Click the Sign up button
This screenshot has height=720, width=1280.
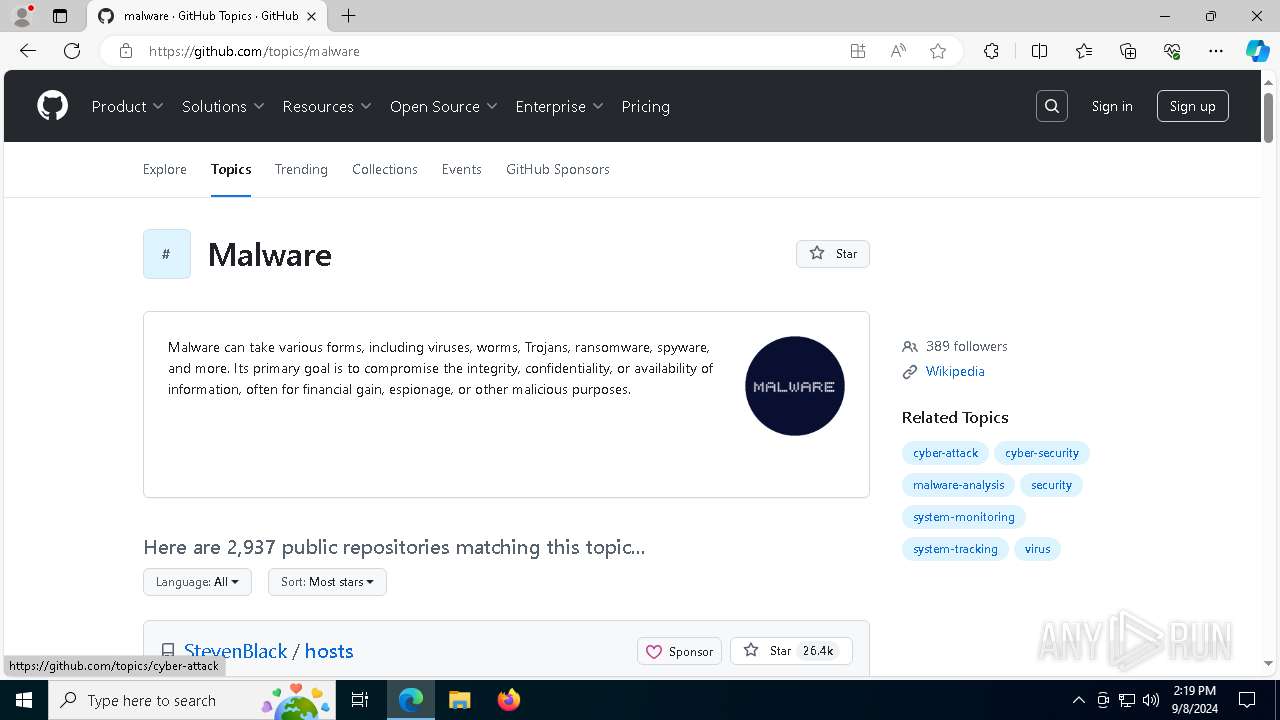(x=1192, y=106)
